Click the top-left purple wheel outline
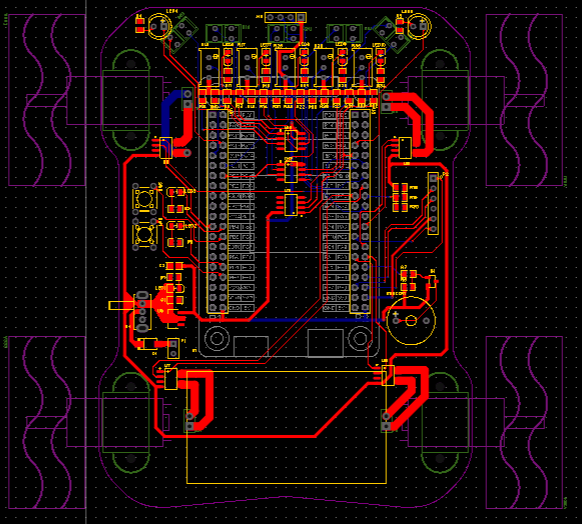 coord(47,100)
